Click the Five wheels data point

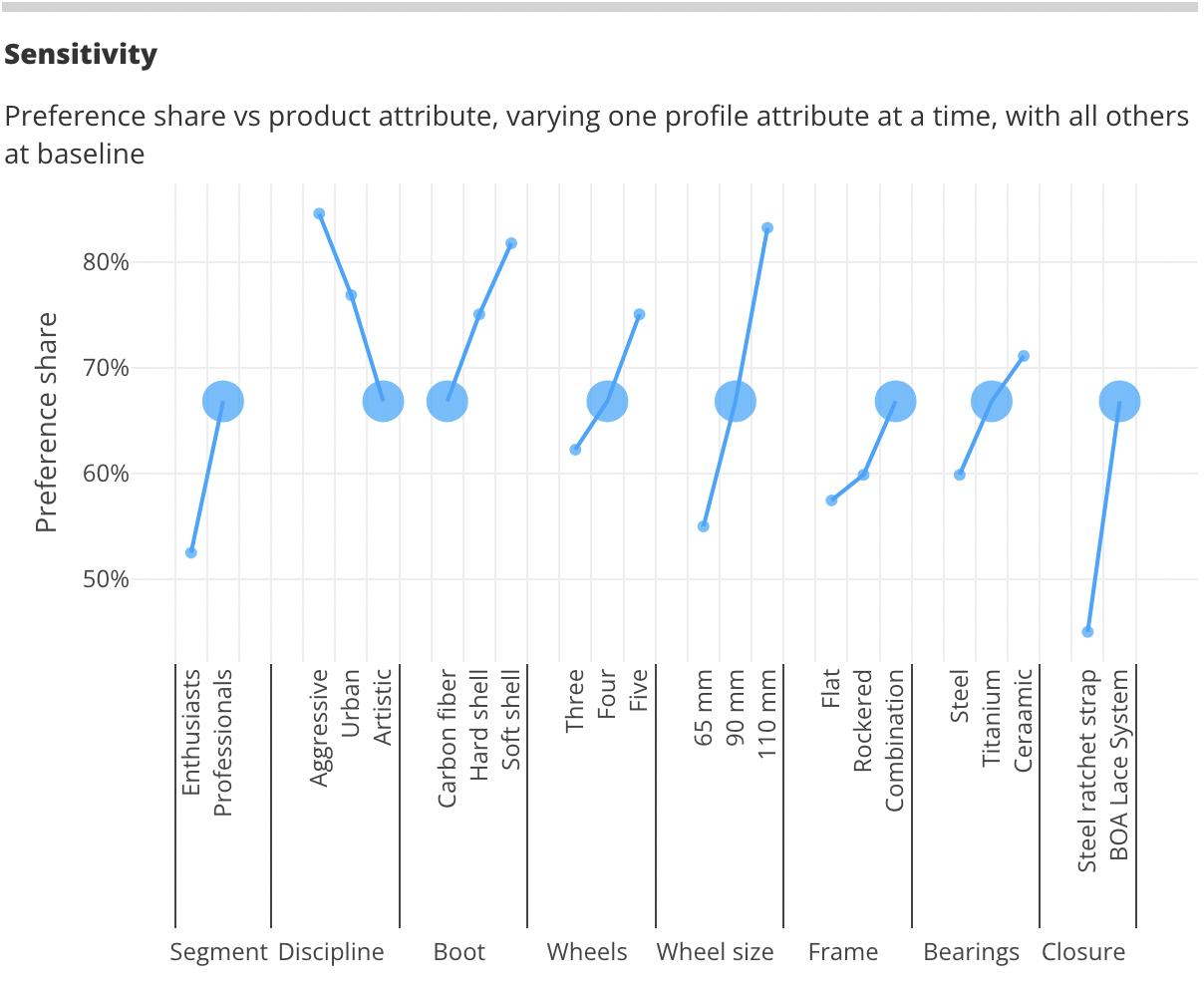640,314
